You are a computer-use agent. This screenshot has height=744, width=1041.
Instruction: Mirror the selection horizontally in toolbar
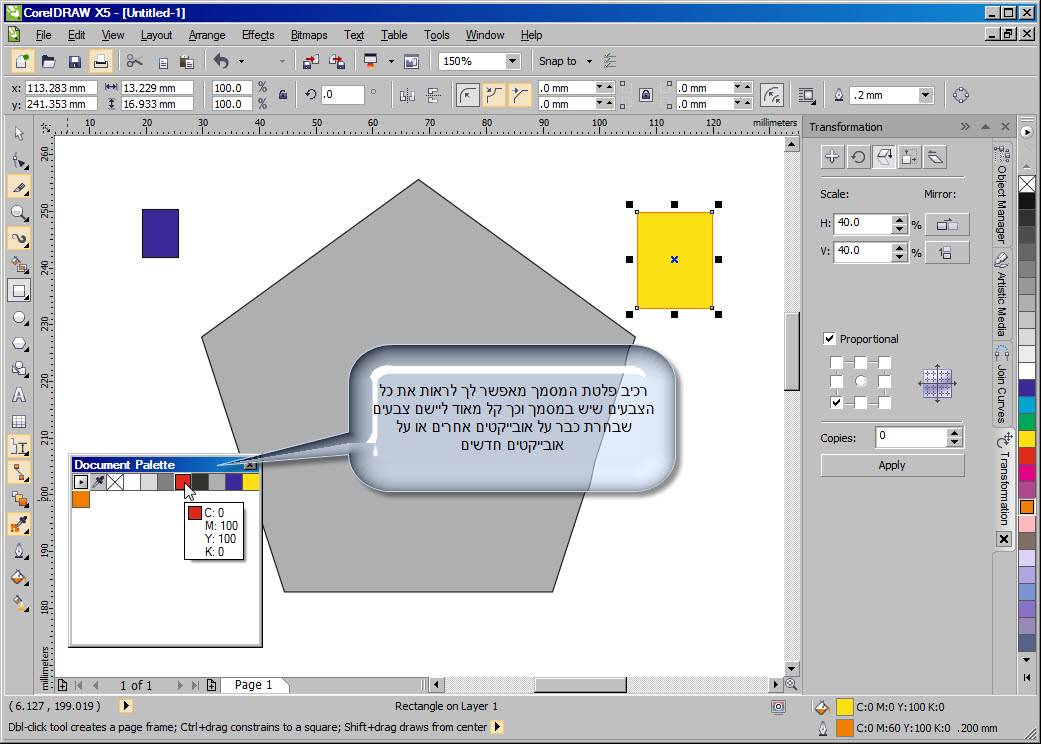407,96
